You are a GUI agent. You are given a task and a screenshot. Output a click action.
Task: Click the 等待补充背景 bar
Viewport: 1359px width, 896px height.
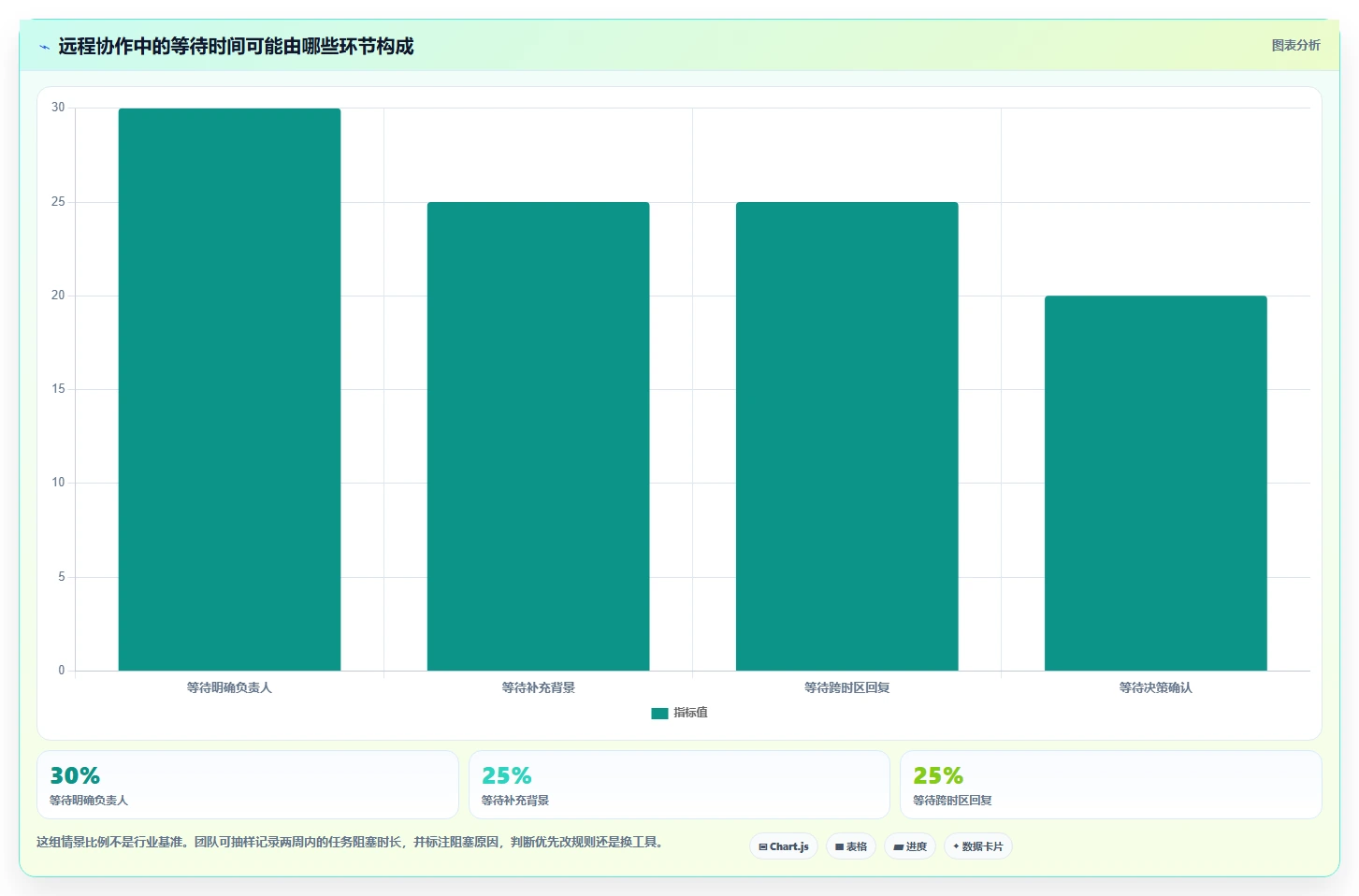(538, 436)
